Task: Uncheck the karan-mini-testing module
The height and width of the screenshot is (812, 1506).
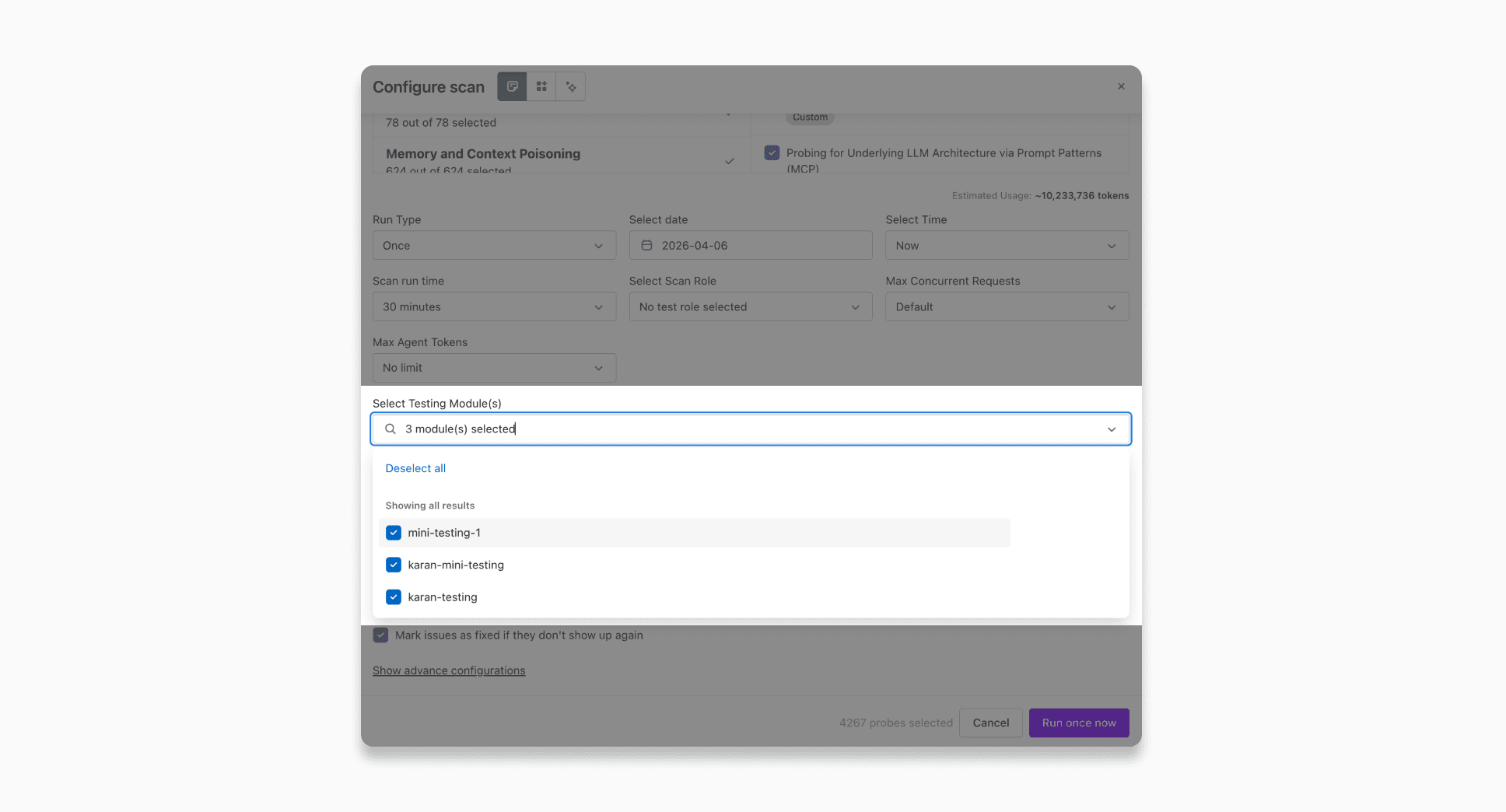Action: point(394,565)
